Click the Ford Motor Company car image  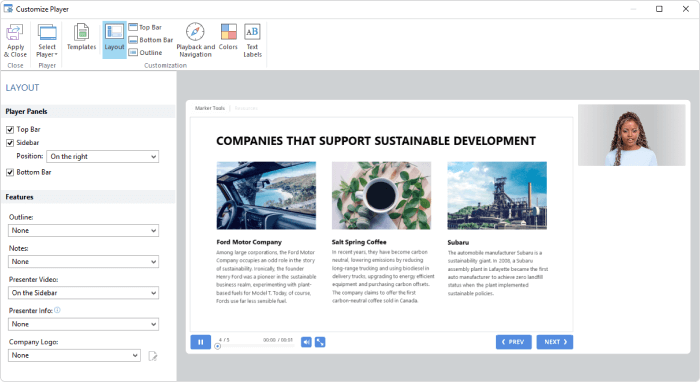point(266,195)
